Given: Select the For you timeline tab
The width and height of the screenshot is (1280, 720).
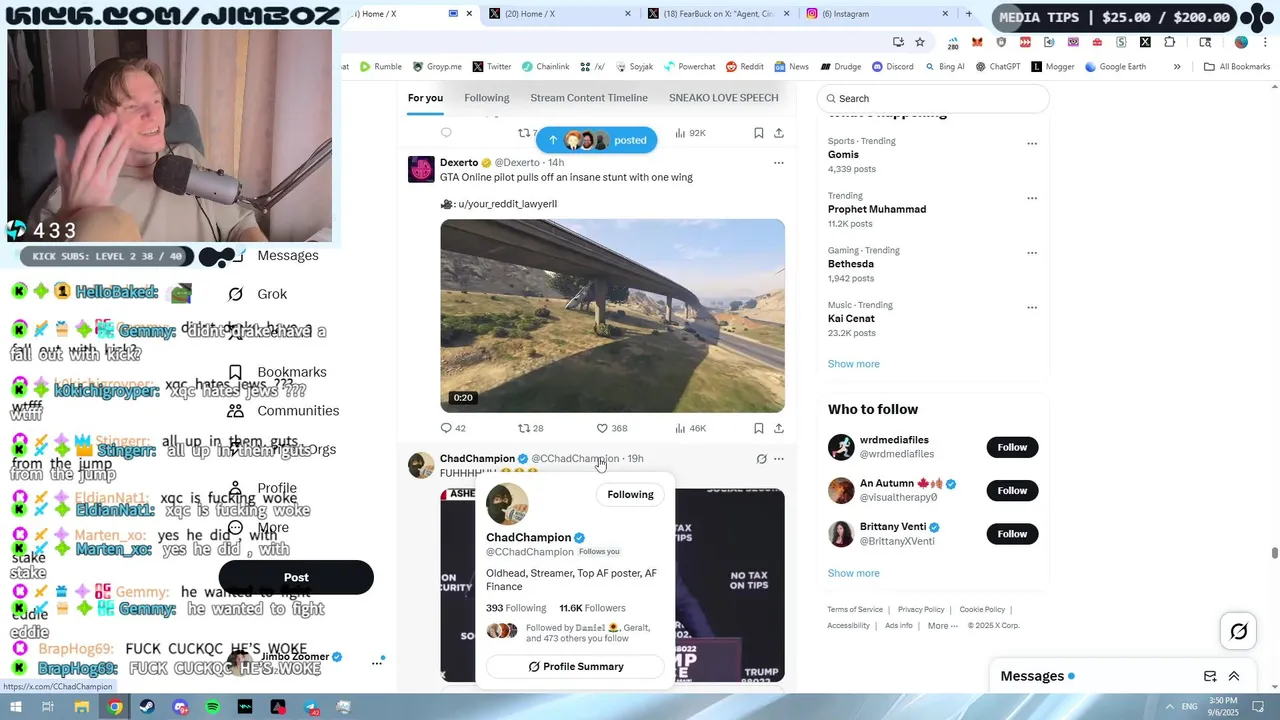Looking at the screenshot, I should tap(425, 98).
